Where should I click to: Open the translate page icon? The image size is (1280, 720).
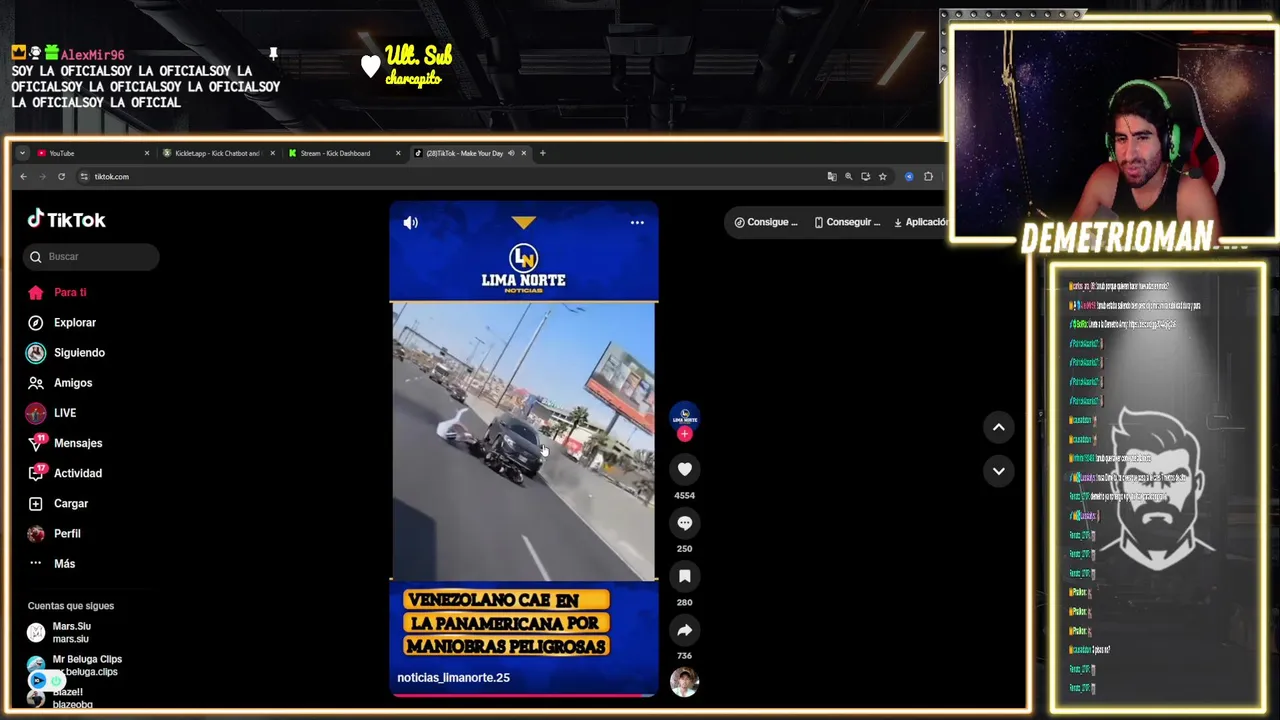coord(832,176)
